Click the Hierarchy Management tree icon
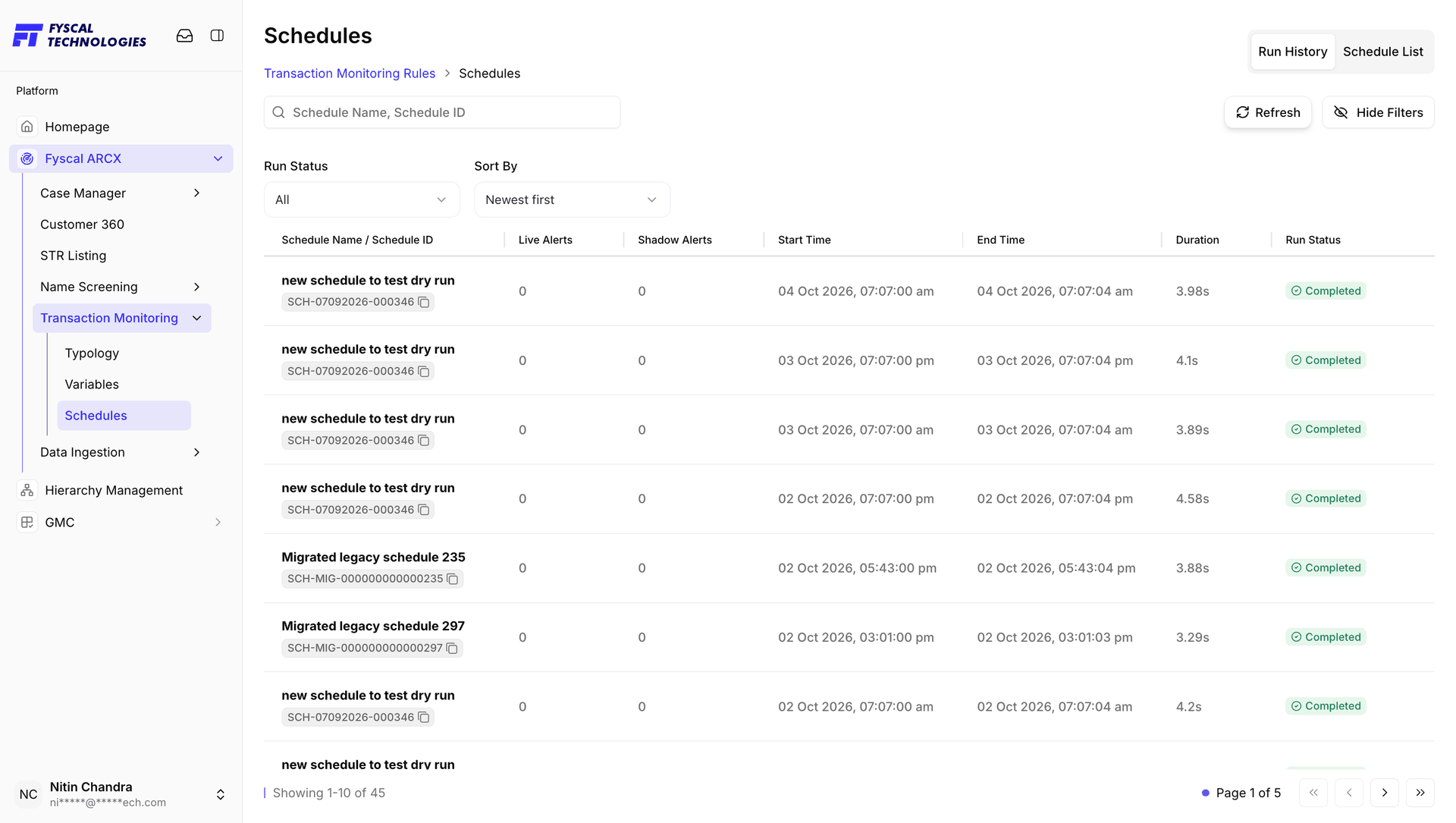 [27, 490]
